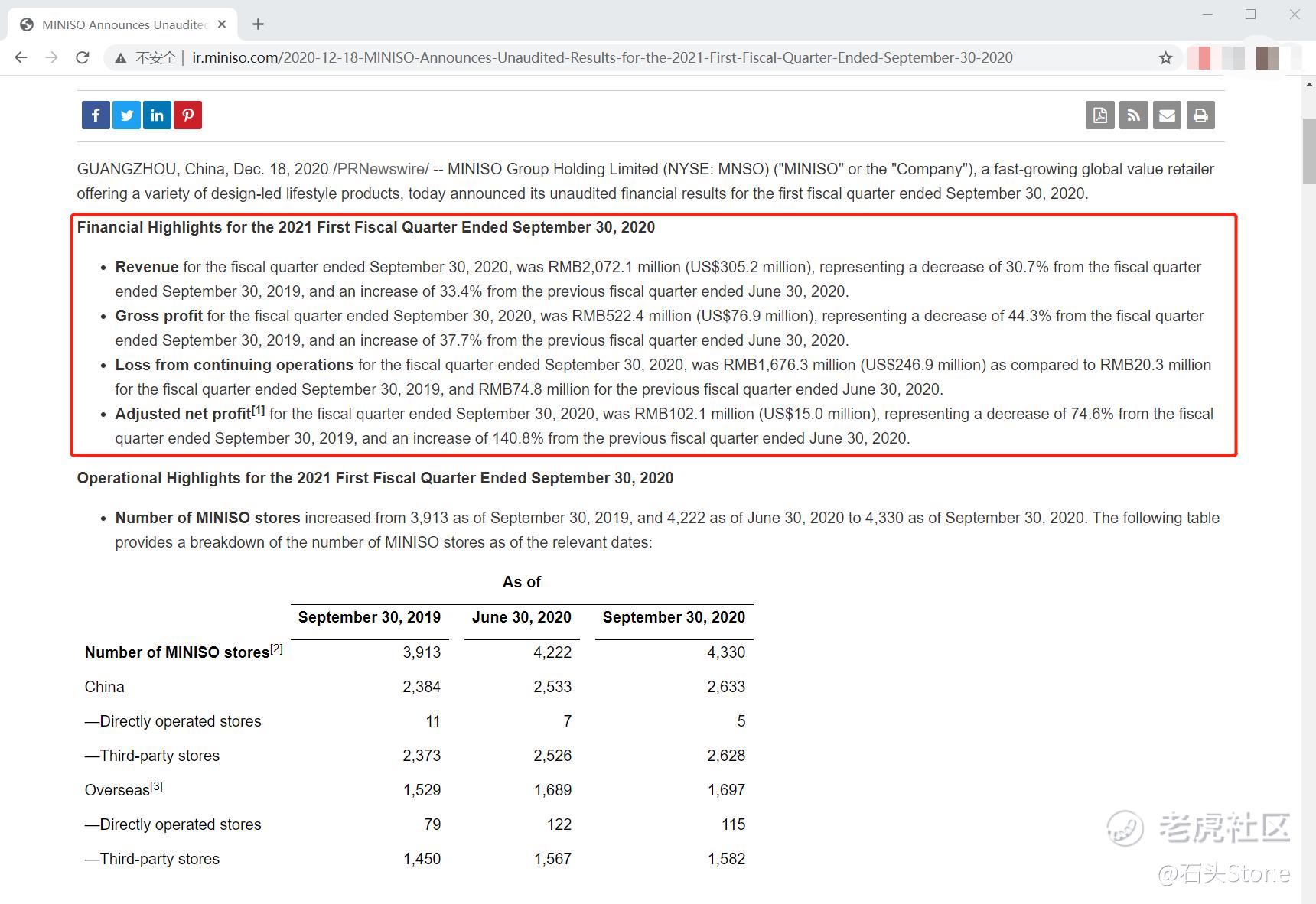Click the page vertical scrollbar thumb

1308,151
